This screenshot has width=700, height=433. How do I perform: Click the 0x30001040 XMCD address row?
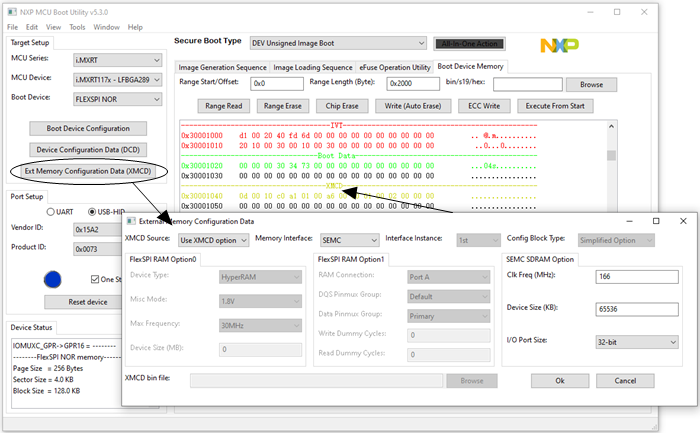[x=358, y=196]
